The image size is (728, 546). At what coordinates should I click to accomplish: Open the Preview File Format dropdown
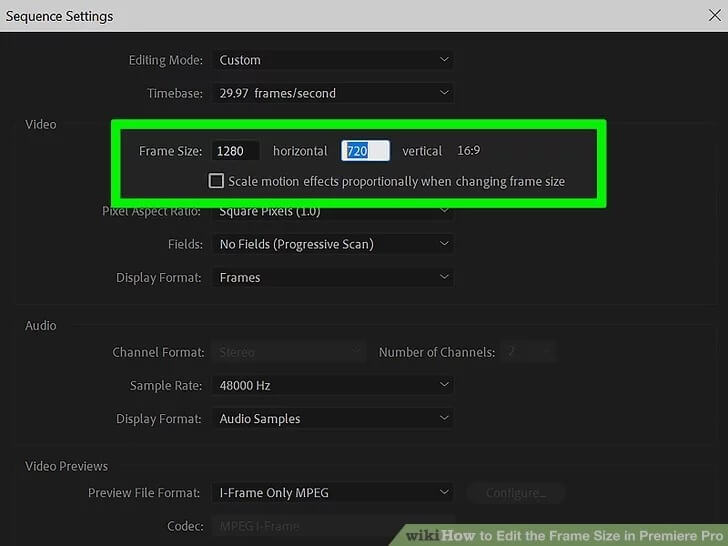coord(333,492)
